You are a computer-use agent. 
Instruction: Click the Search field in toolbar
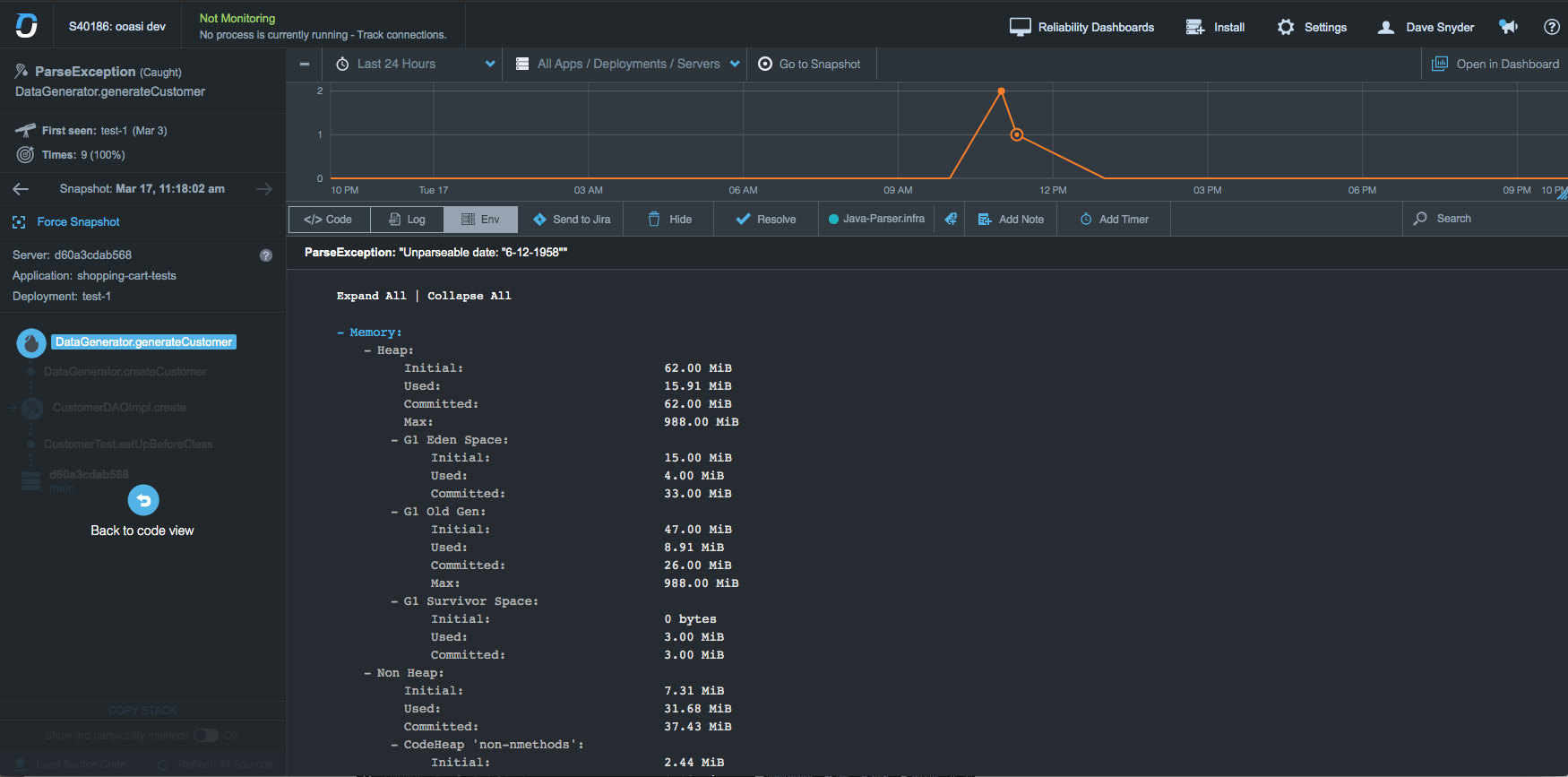pyautogui.click(x=1484, y=219)
